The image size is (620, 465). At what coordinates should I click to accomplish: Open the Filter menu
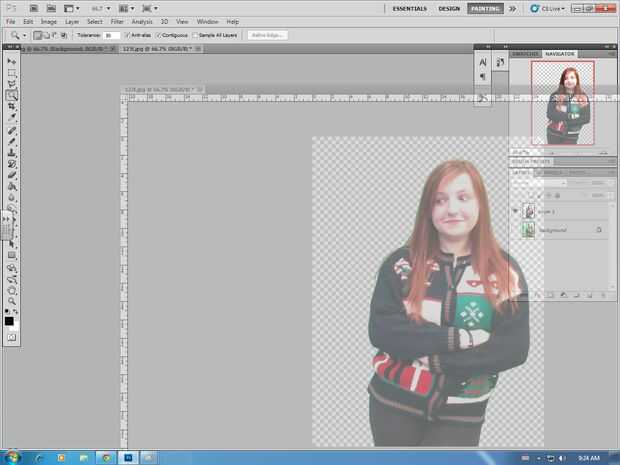pyautogui.click(x=117, y=22)
